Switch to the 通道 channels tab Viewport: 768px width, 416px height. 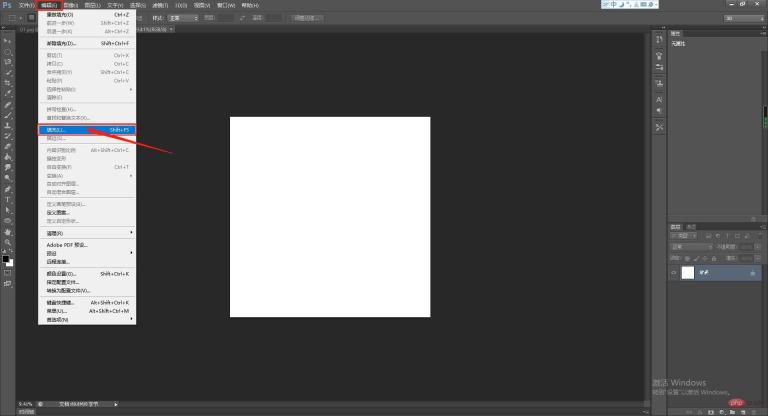pyautogui.click(x=691, y=227)
